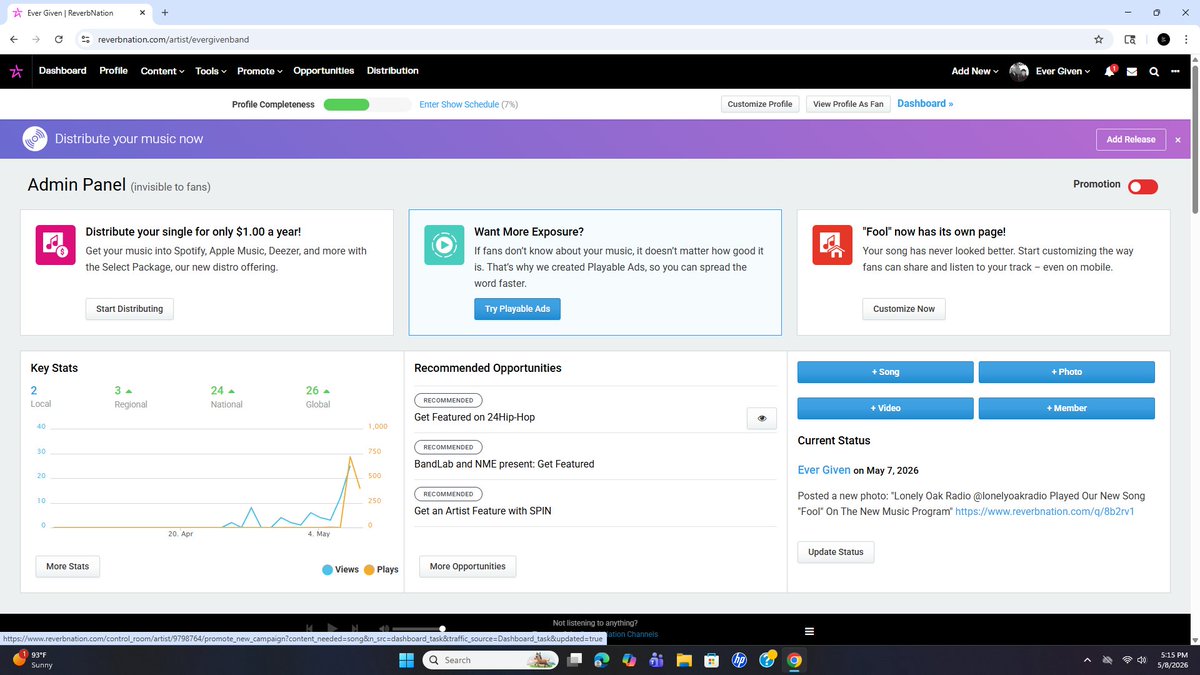Click View Profile As Fan button

click(848, 104)
